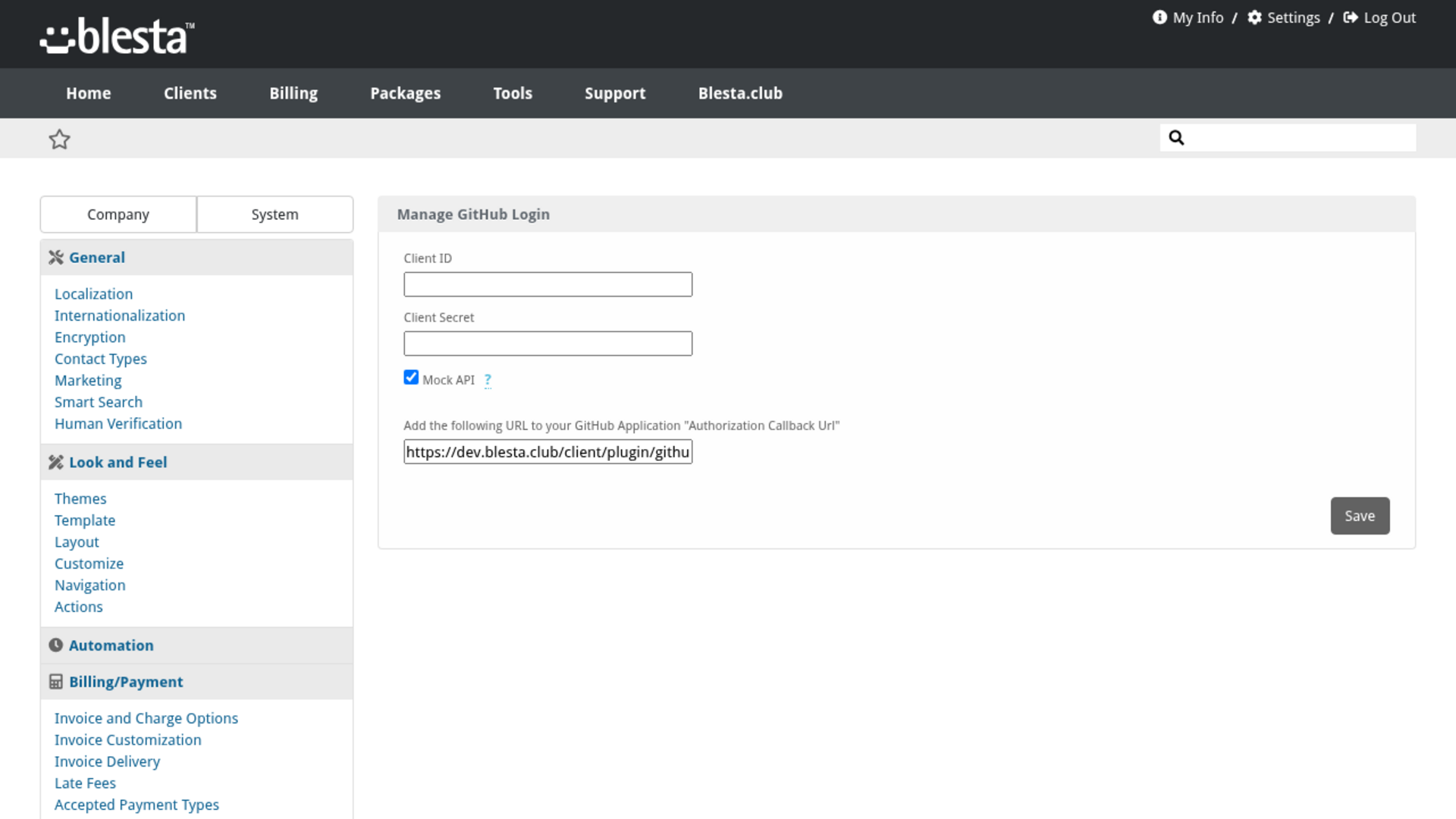Open the Support menu

point(615,93)
